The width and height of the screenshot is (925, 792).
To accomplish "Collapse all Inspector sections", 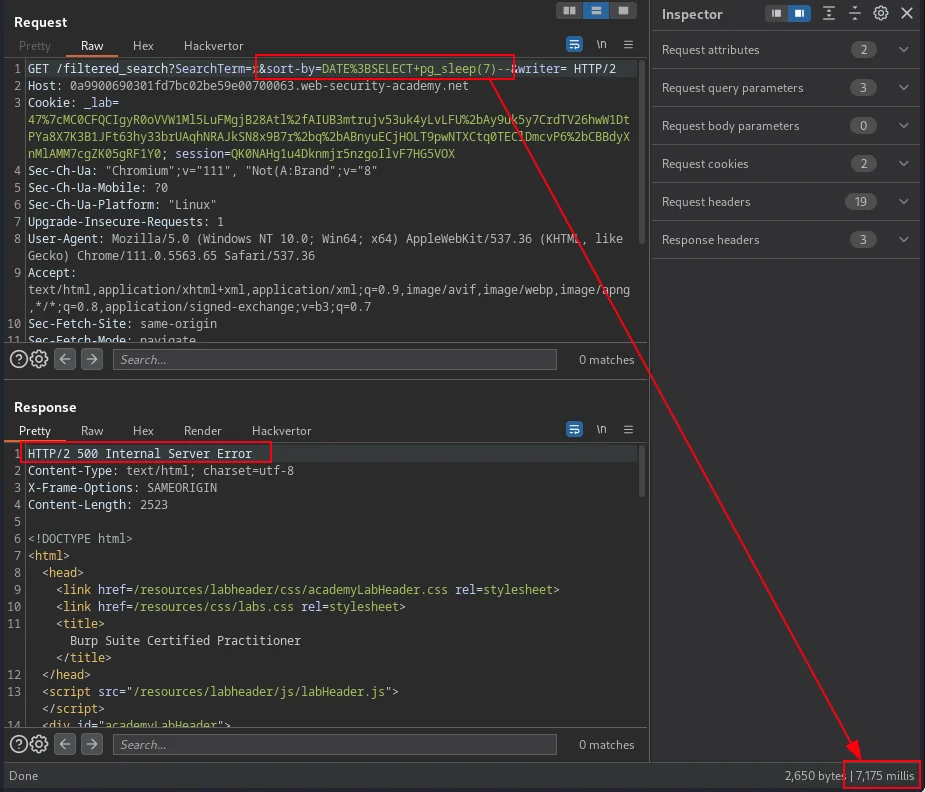I will 855,14.
